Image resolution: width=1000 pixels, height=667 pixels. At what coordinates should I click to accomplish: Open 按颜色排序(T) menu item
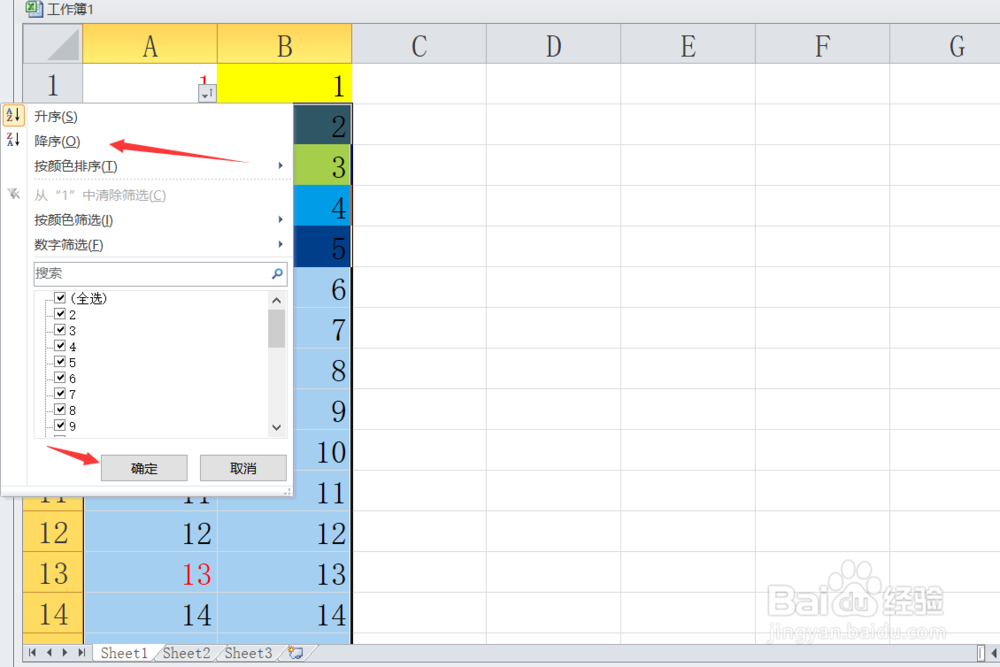[x=76, y=166]
